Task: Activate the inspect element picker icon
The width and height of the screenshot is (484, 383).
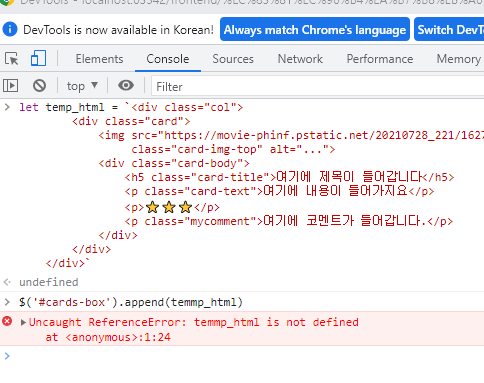Action: [12, 59]
